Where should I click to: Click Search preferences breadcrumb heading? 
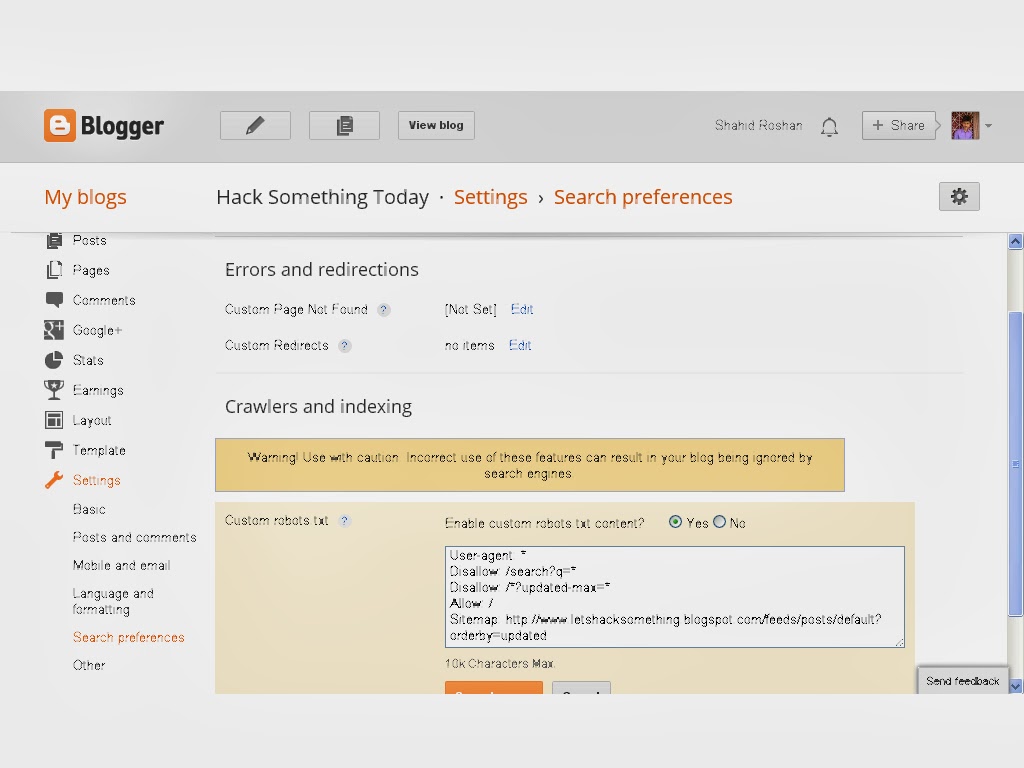click(x=643, y=197)
